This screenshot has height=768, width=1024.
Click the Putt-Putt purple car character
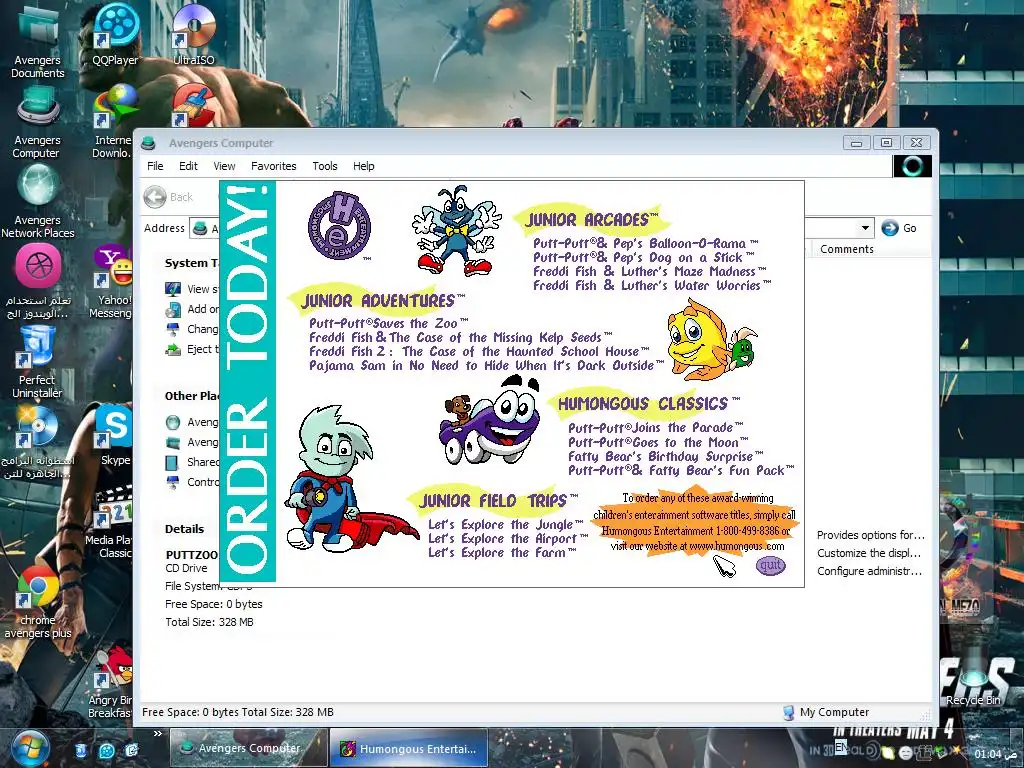pyautogui.click(x=489, y=421)
